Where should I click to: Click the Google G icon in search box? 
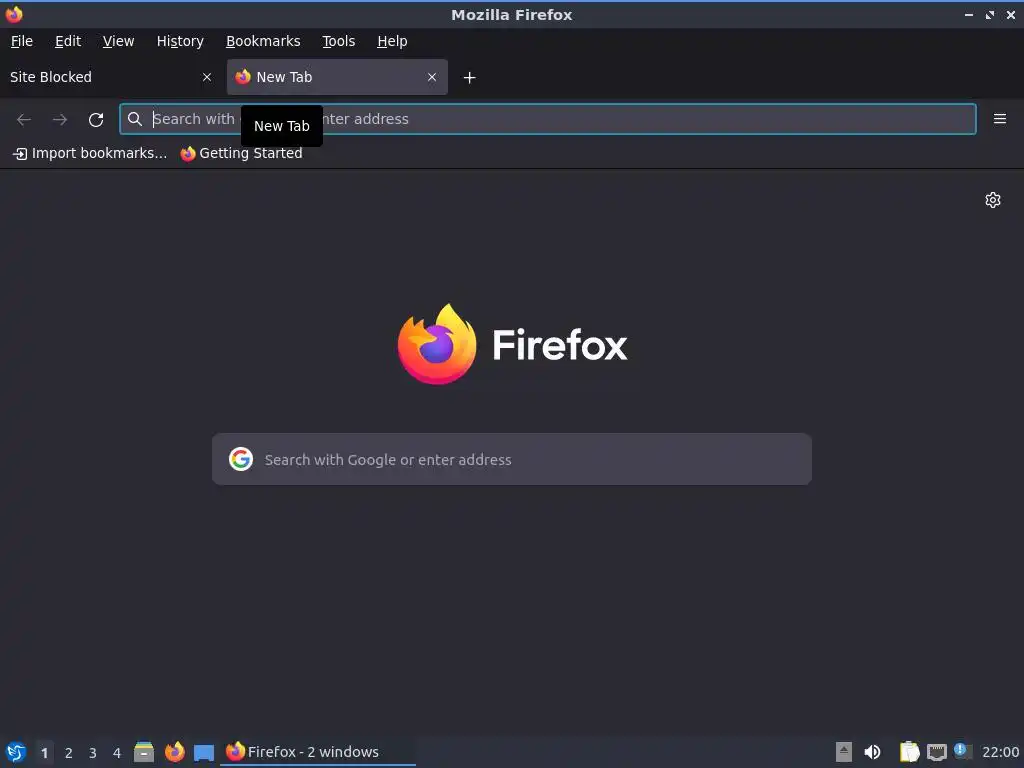tap(241, 459)
